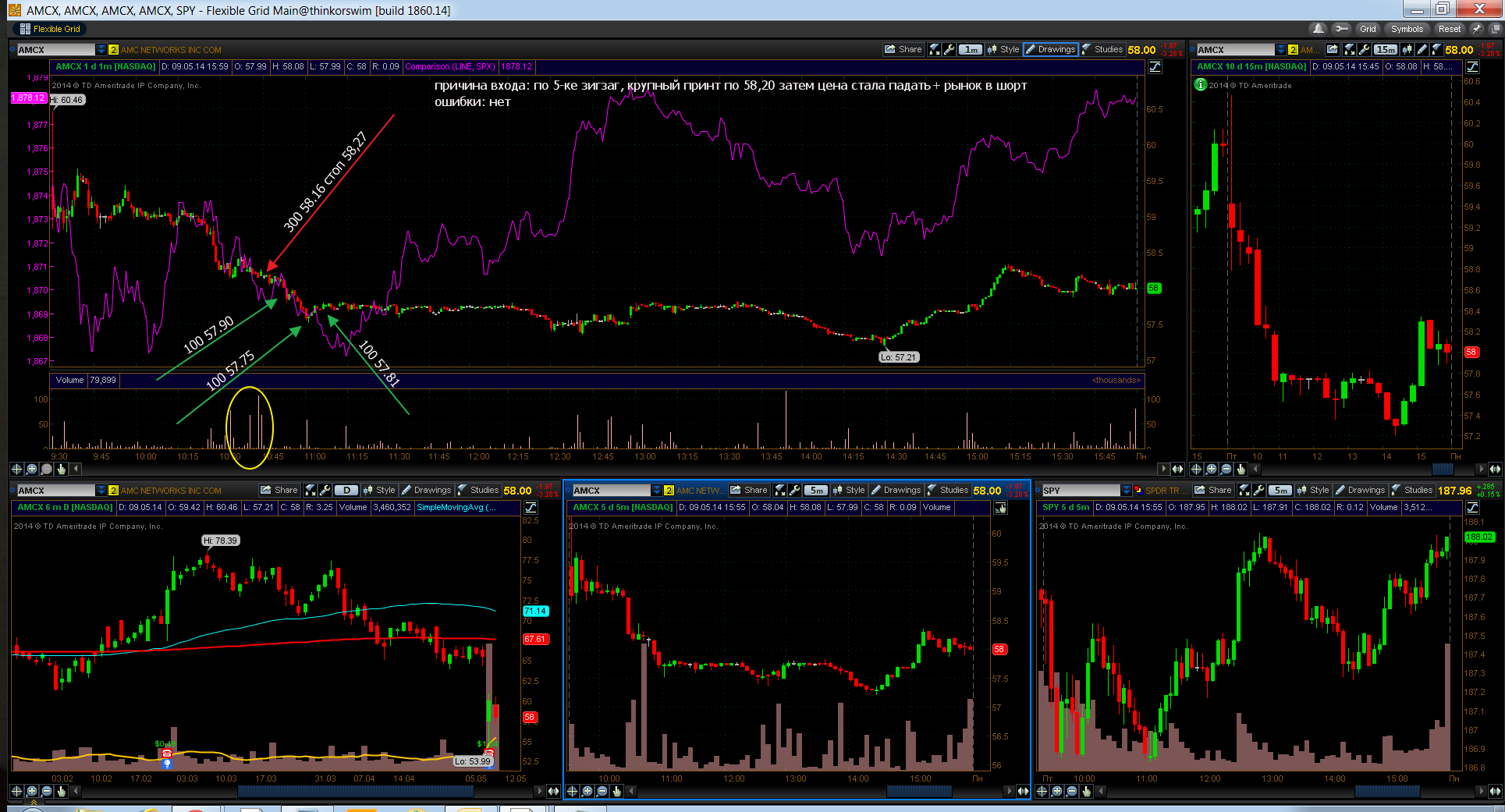
Task: Toggle the 15m chart price axis scale
Action: point(1472,67)
